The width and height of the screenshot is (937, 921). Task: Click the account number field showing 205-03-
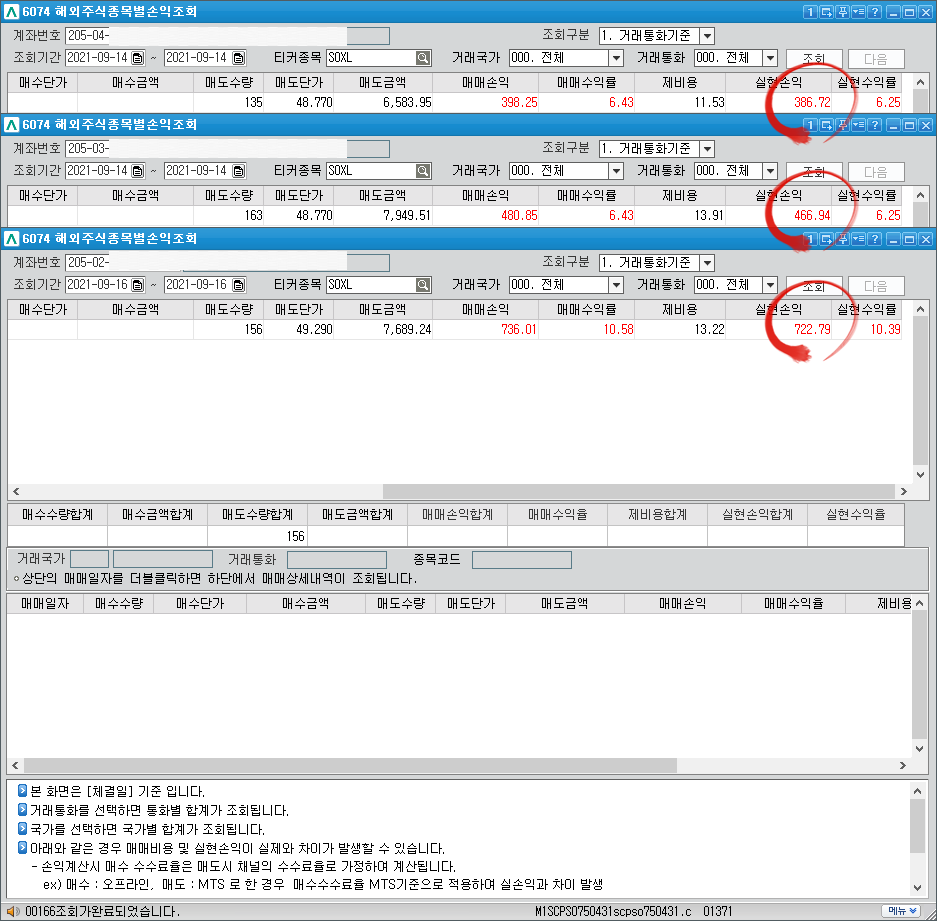point(227,149)
